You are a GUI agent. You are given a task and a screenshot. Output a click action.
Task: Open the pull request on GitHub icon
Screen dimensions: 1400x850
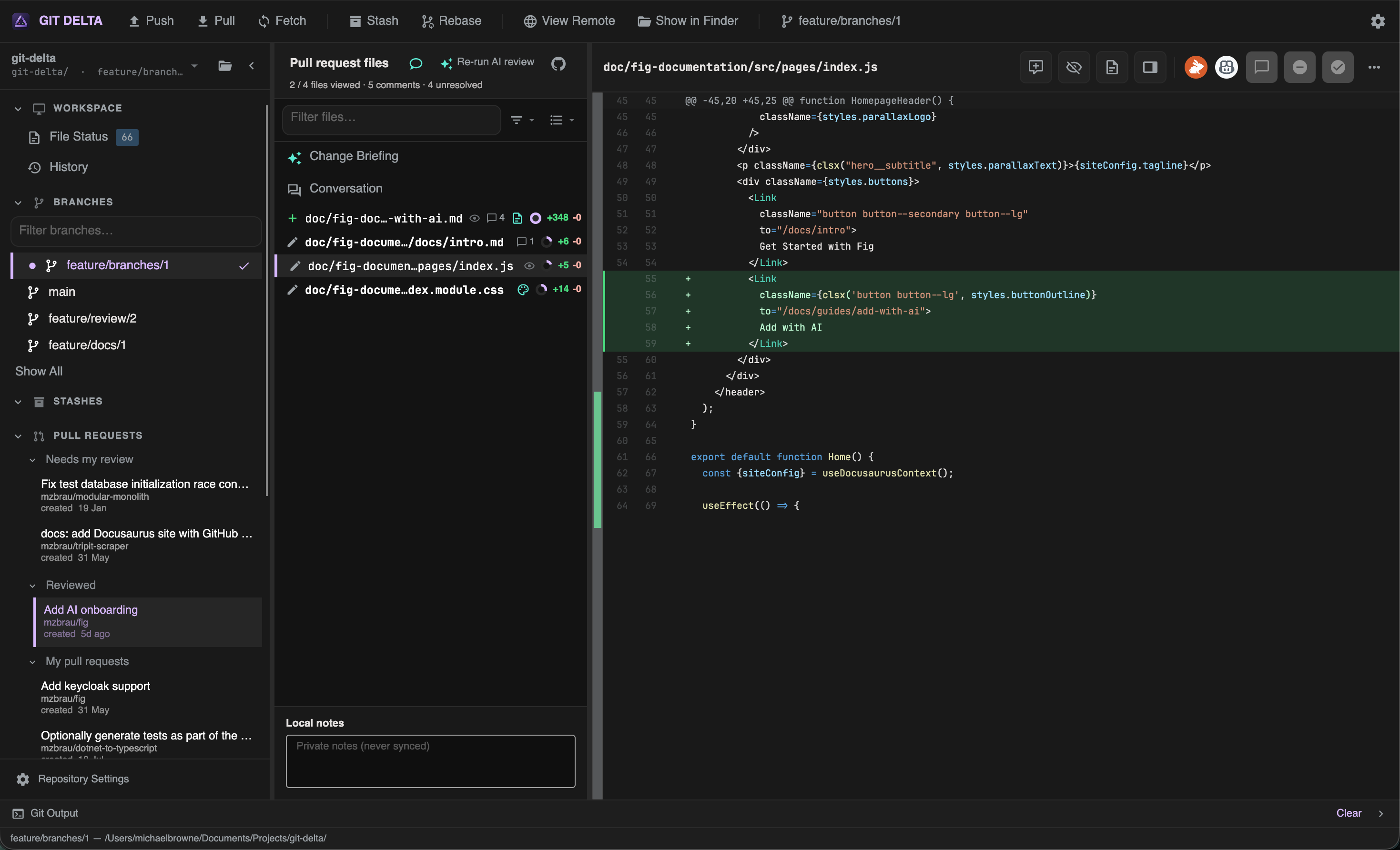[x=558, y=63]
